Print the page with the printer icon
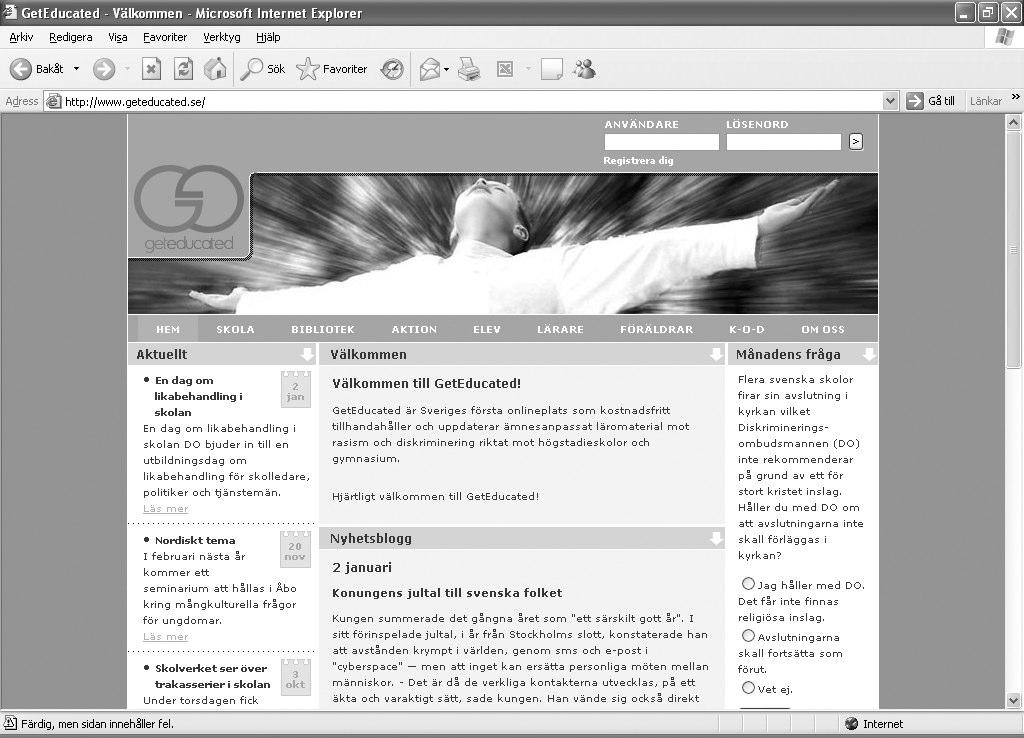Viewport: 1024px width, 738px height. tap(469, 69)
